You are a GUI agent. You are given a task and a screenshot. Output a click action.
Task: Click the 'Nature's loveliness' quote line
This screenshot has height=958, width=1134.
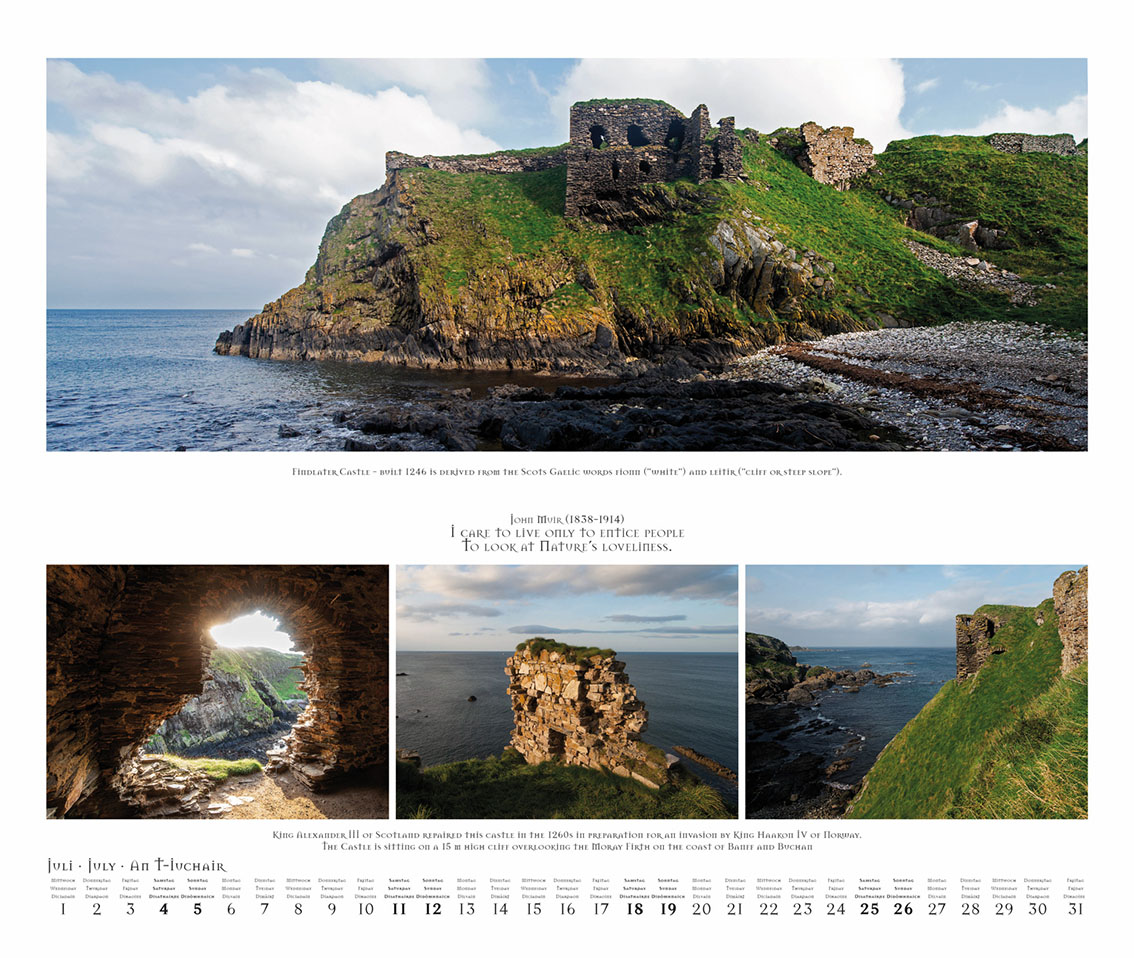pyautogui.click(x=566, y=547)
